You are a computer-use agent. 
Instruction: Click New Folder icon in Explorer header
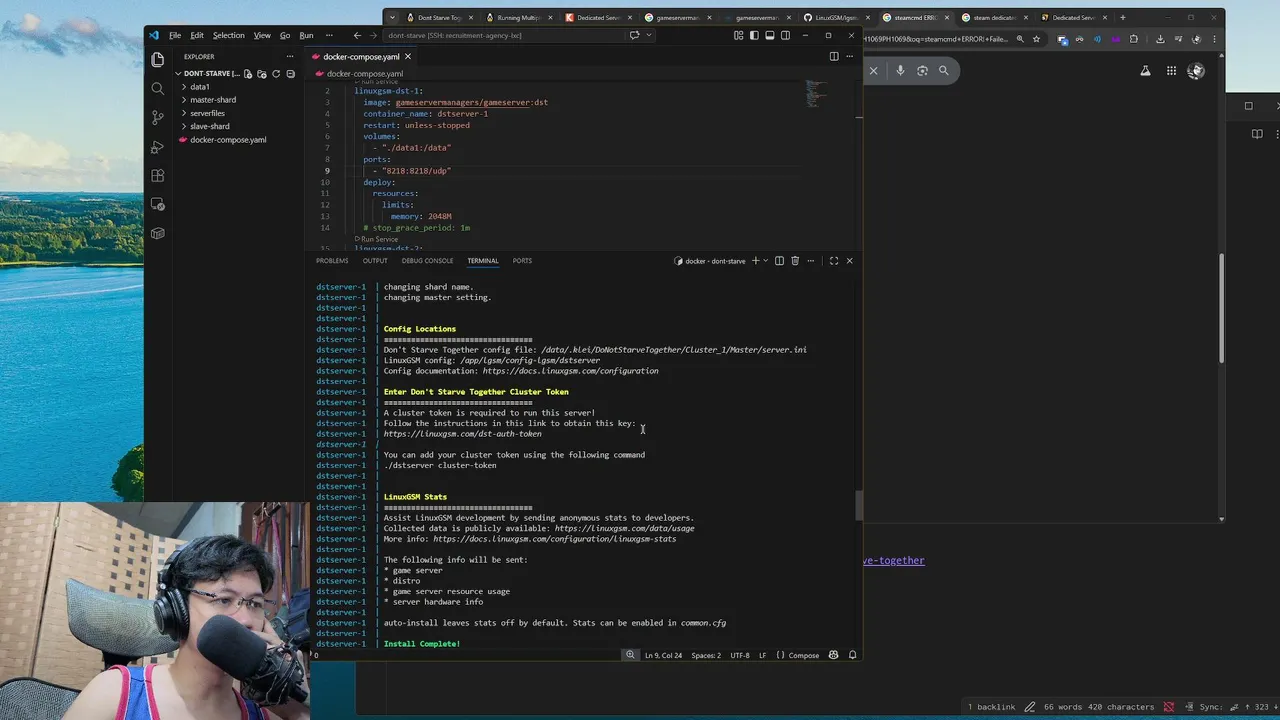point(262,74)
